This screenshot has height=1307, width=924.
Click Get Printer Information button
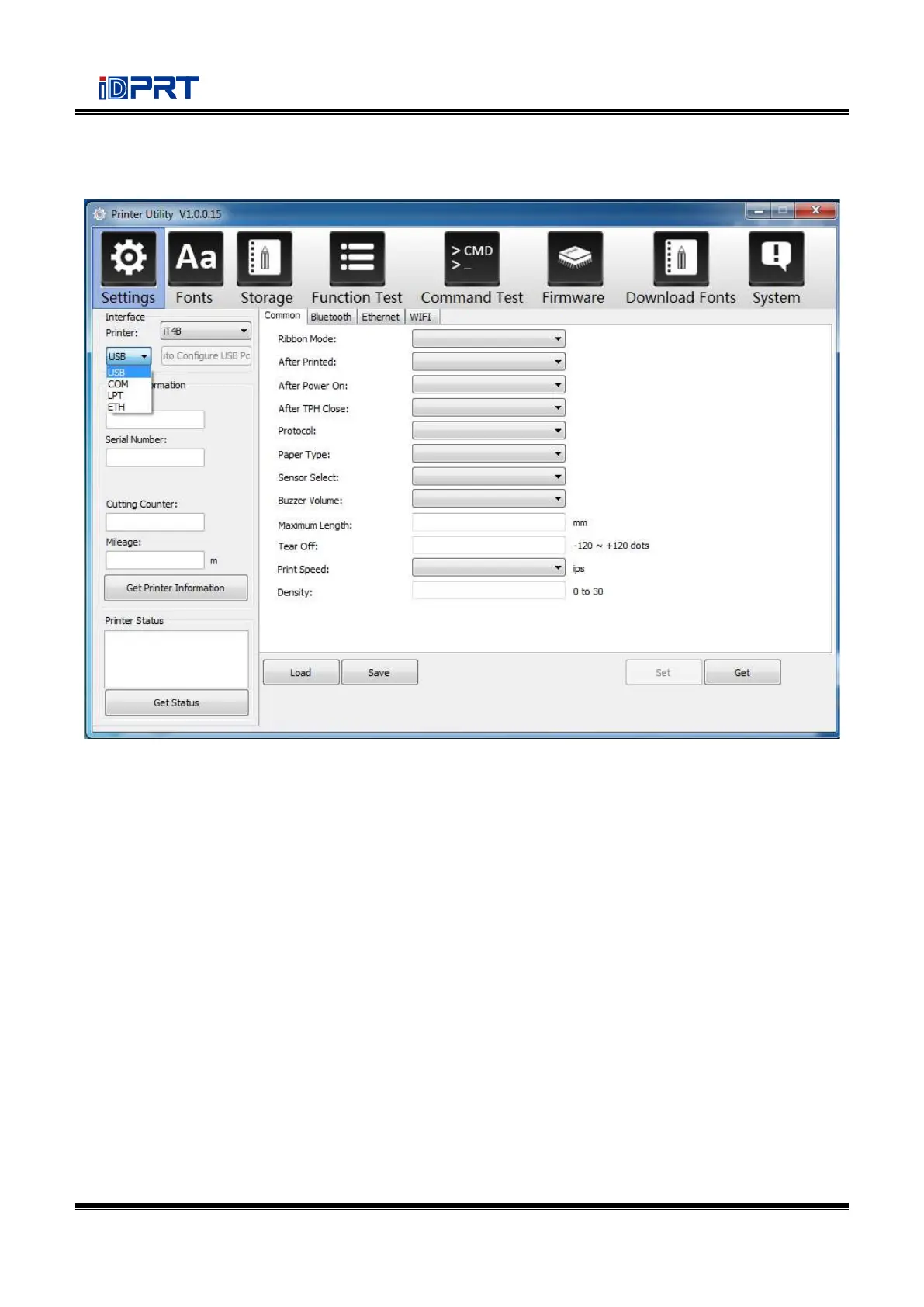pos(176,588)
